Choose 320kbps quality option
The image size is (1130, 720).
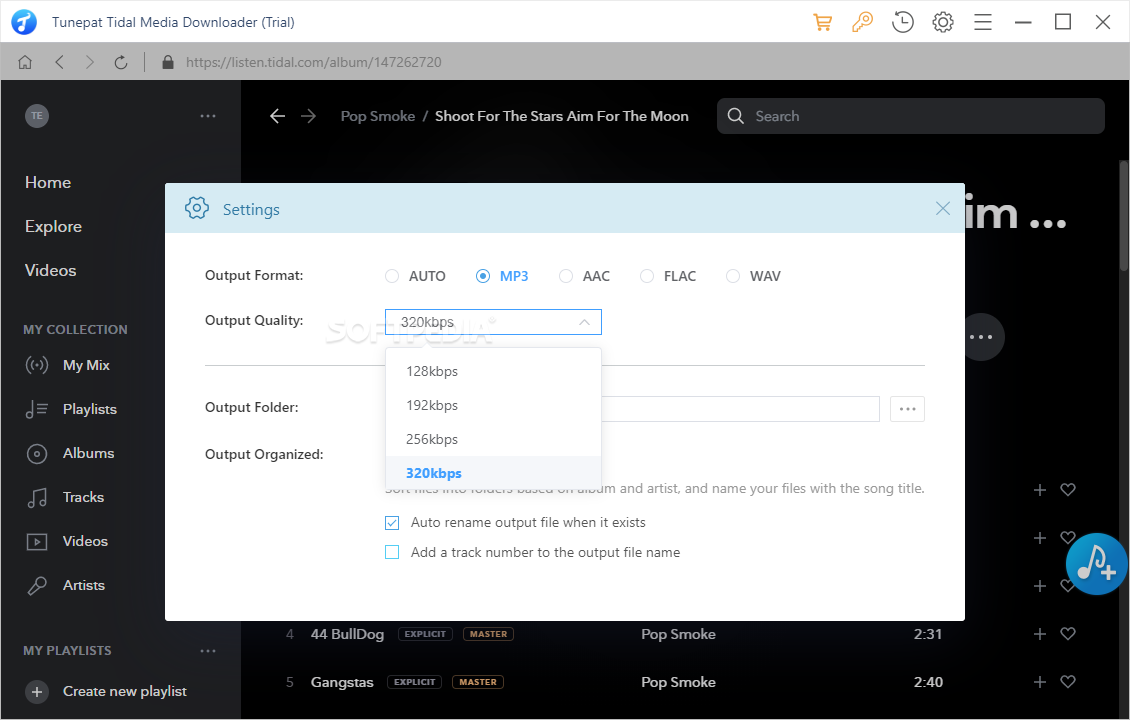(493, 473)
